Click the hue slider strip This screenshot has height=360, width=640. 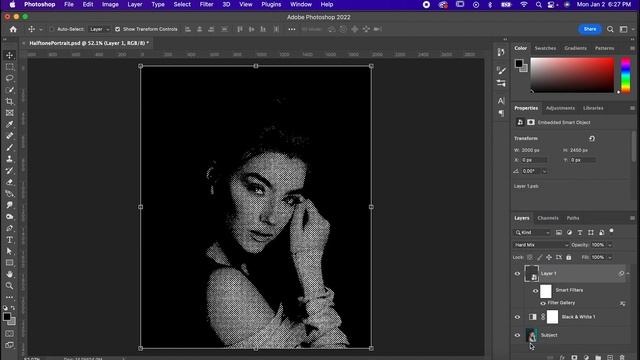click(625, 75)
